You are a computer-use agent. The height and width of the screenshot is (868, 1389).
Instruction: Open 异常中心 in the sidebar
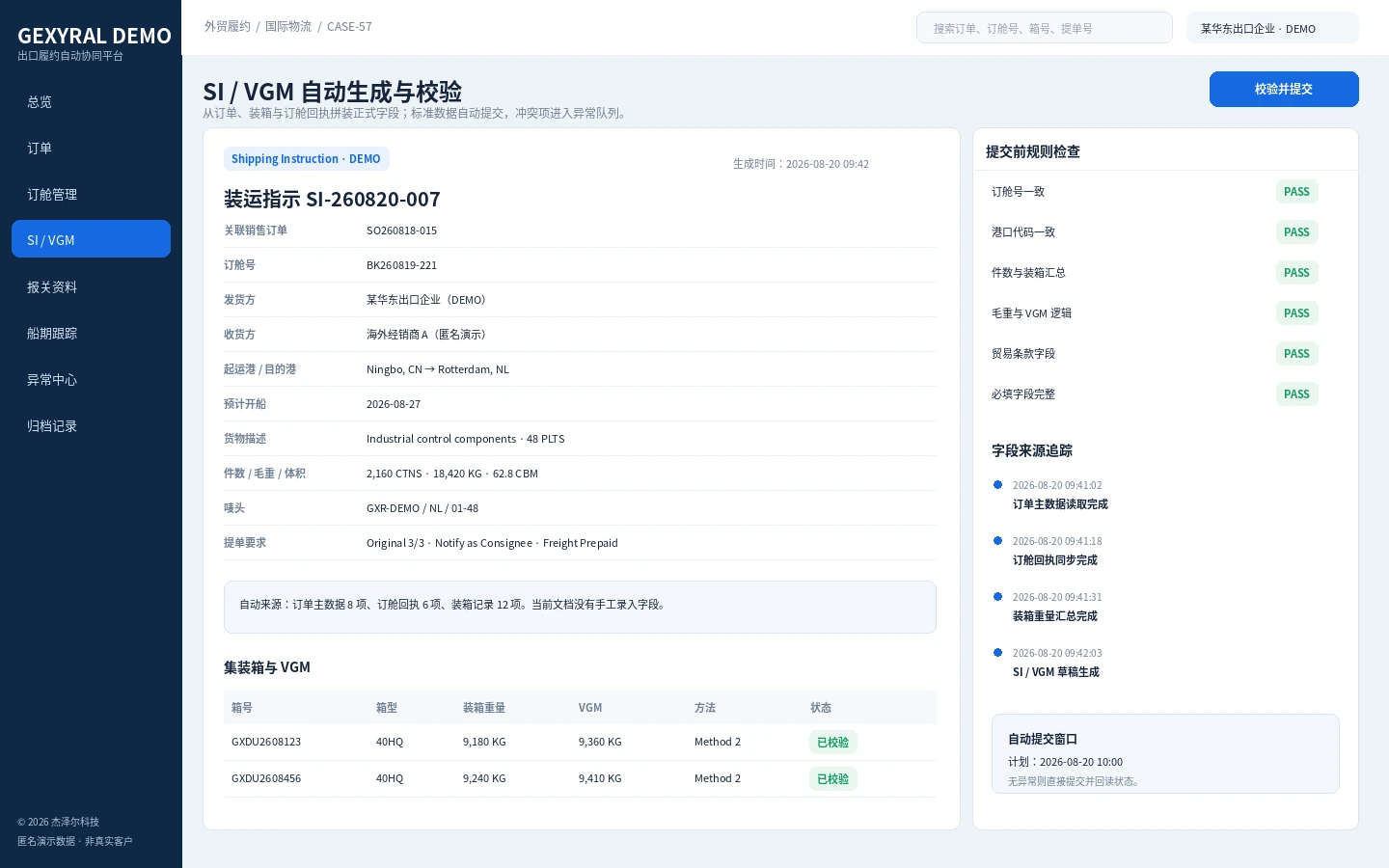pos(91,379)
